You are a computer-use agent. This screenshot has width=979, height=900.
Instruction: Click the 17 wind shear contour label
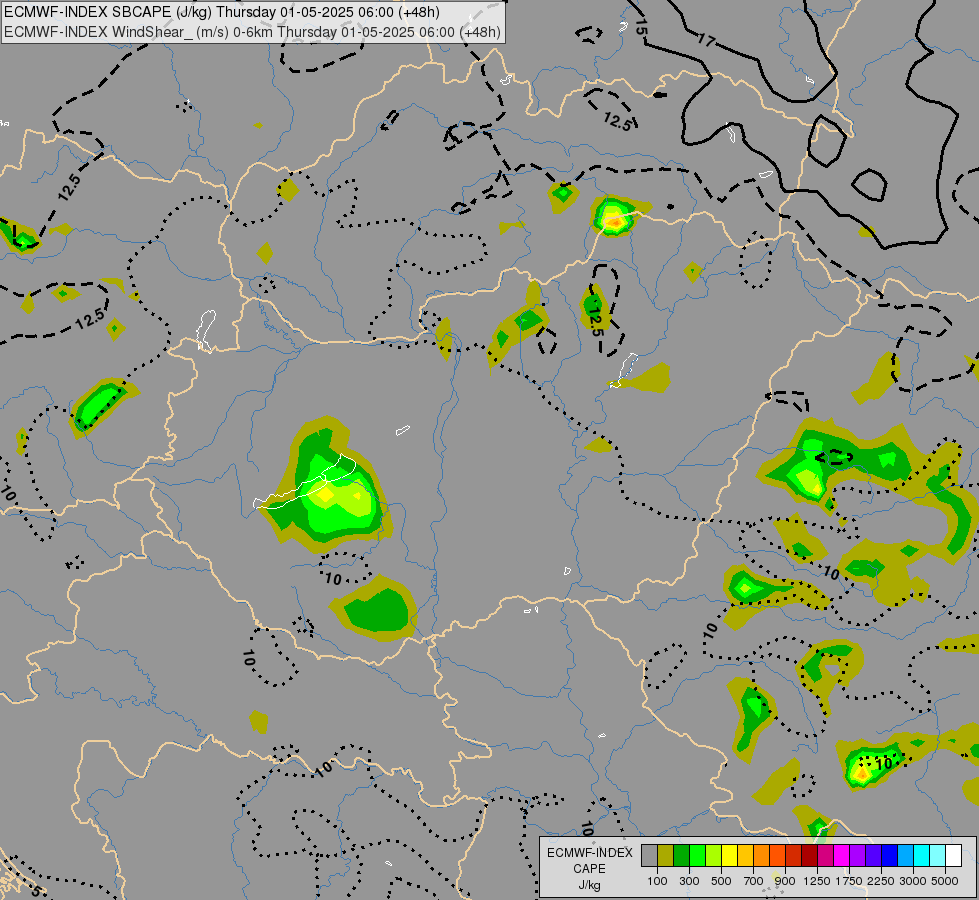(706, 41)
